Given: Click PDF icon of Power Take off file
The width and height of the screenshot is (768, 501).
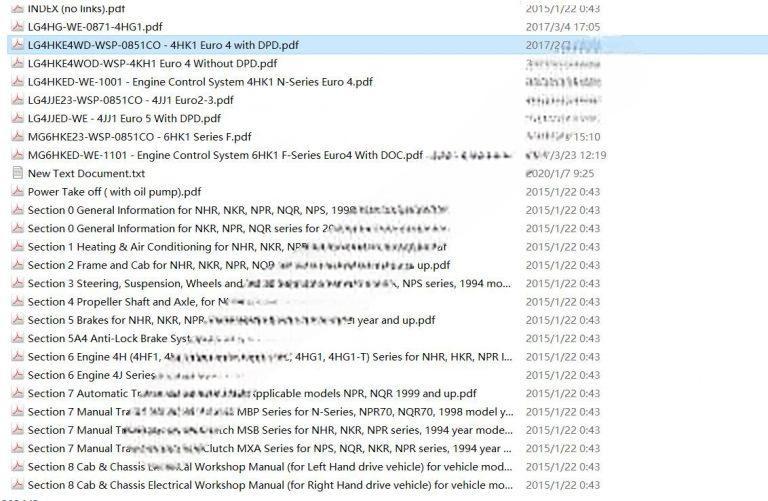Looking at the screenshot, I should point(18,191).
